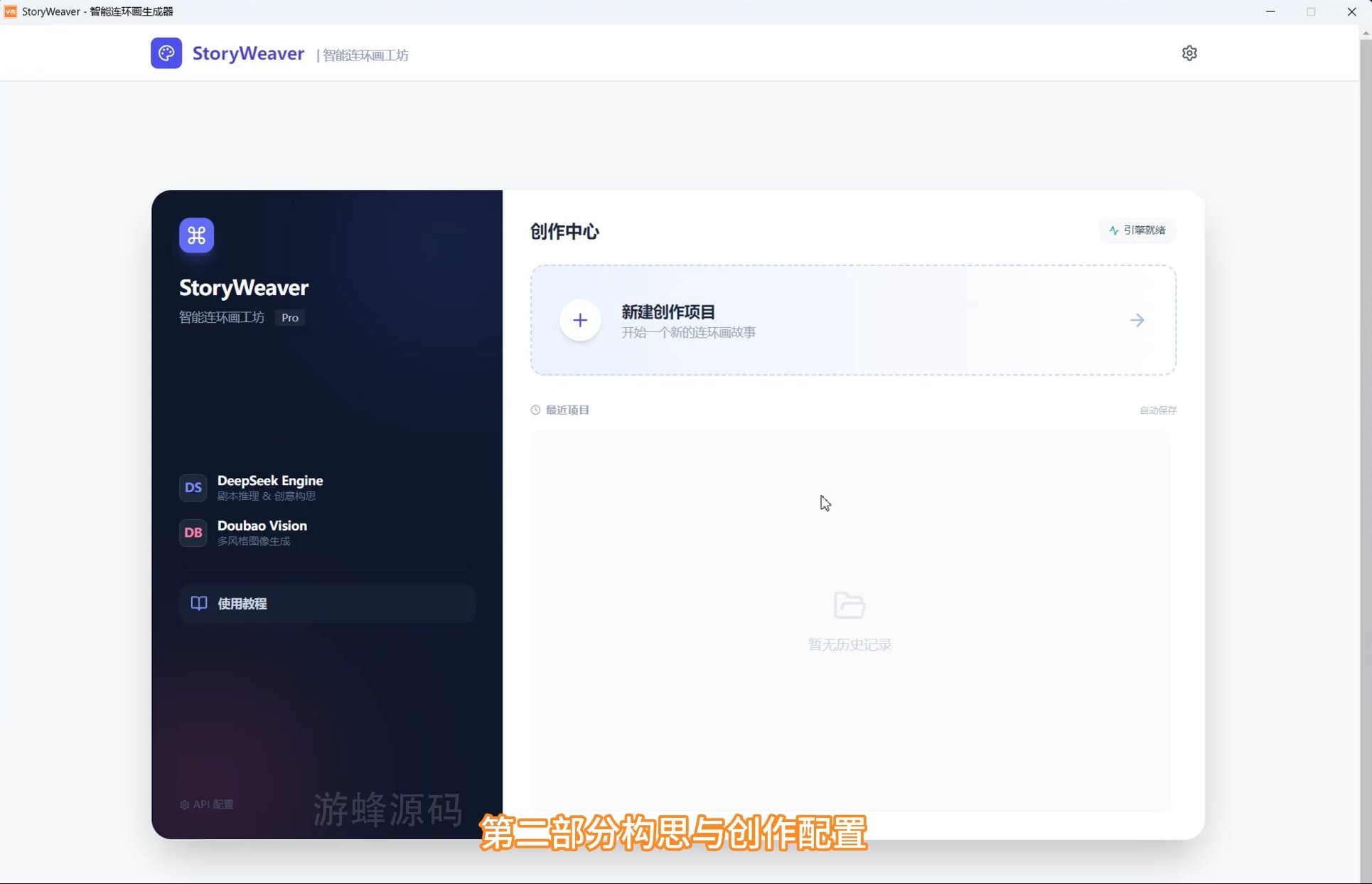Click the small gear beside API 配置
1372x884 pixels.
click(185, 804)
